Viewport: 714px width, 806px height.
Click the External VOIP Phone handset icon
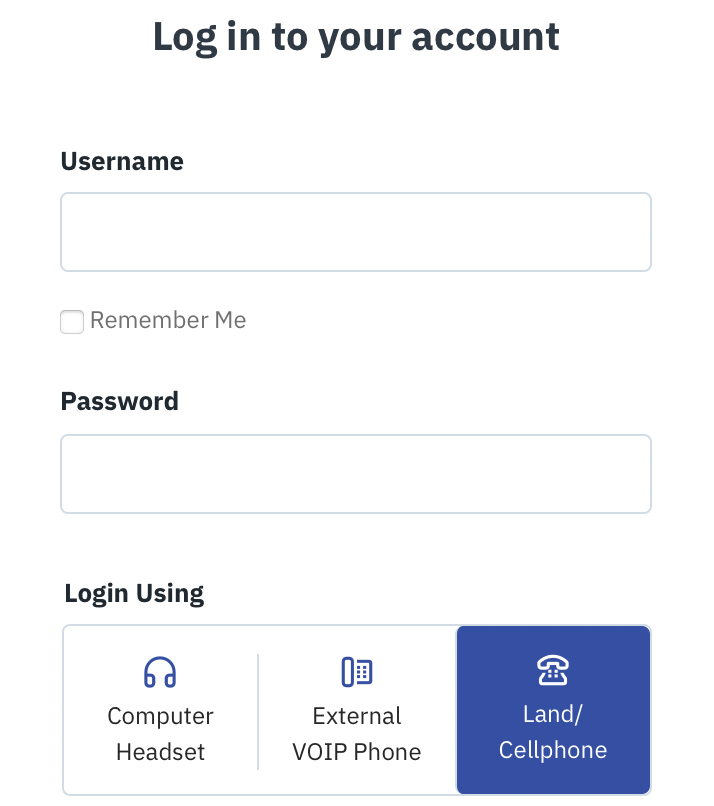click(x=356, y=671)
